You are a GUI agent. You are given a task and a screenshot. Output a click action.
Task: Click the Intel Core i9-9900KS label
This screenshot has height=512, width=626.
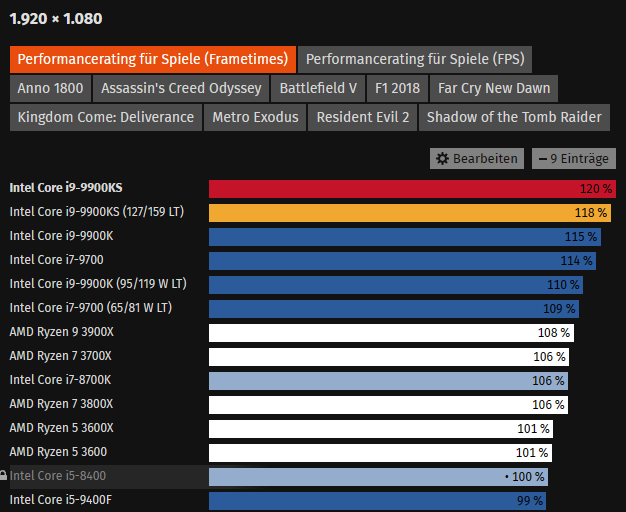point(66,188)
